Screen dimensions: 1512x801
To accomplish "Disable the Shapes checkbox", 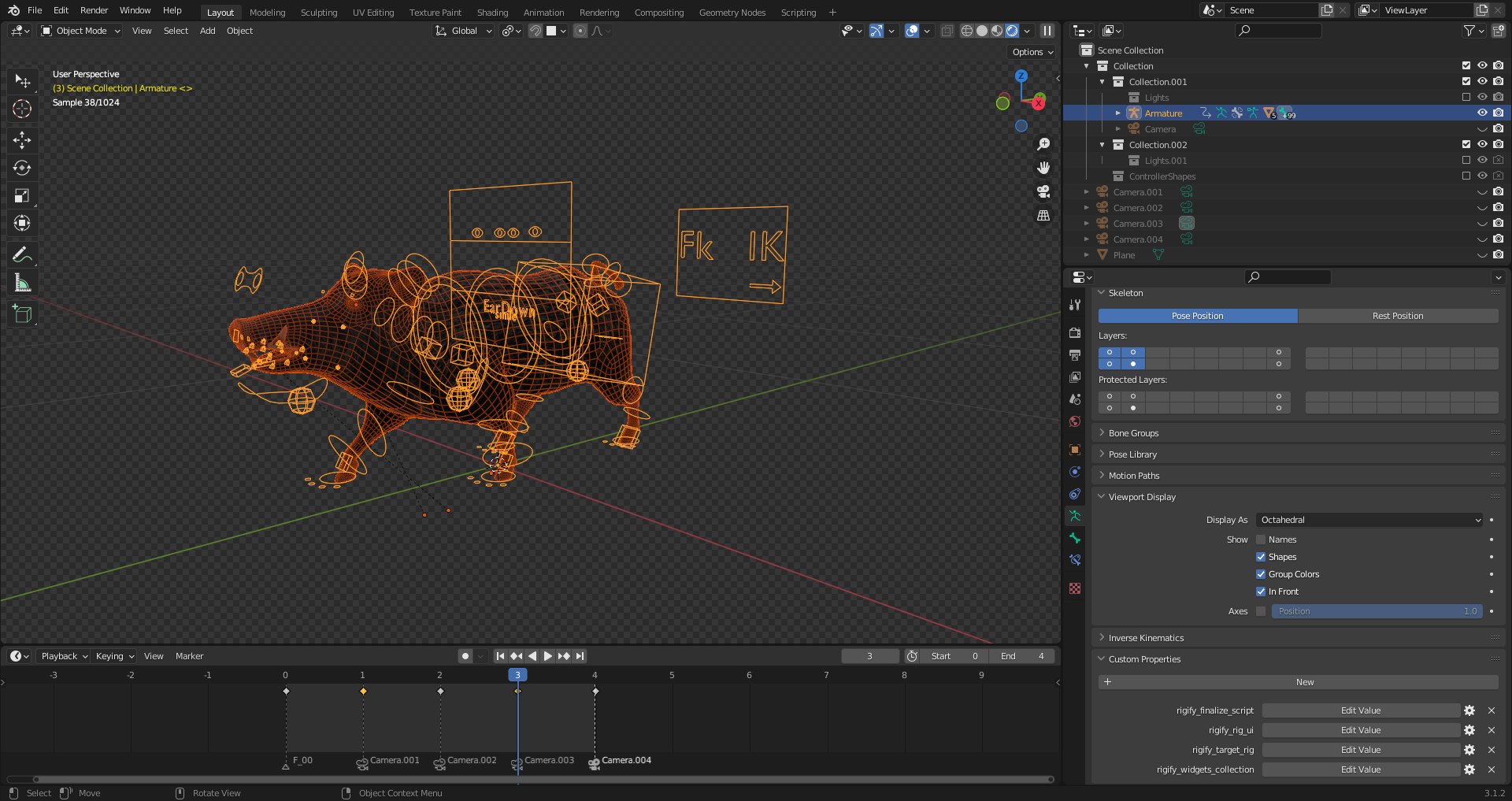I will coord(1261,557).
